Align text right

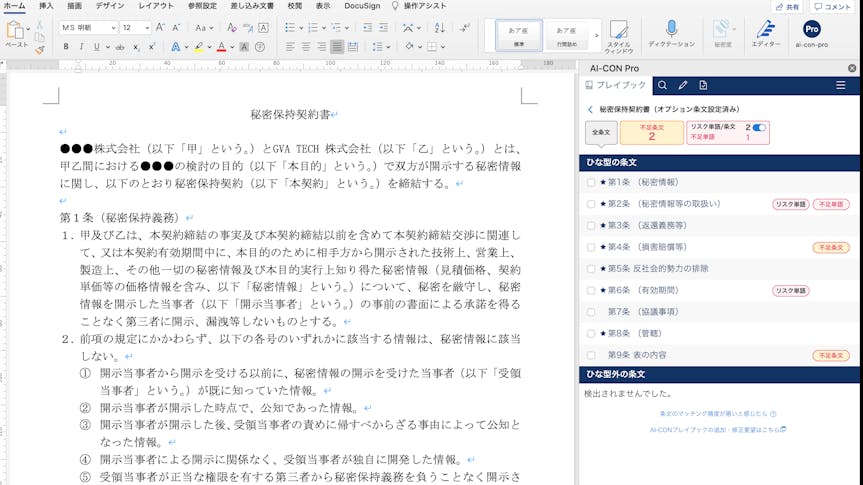pyautogui.click(x=321, y=47)
